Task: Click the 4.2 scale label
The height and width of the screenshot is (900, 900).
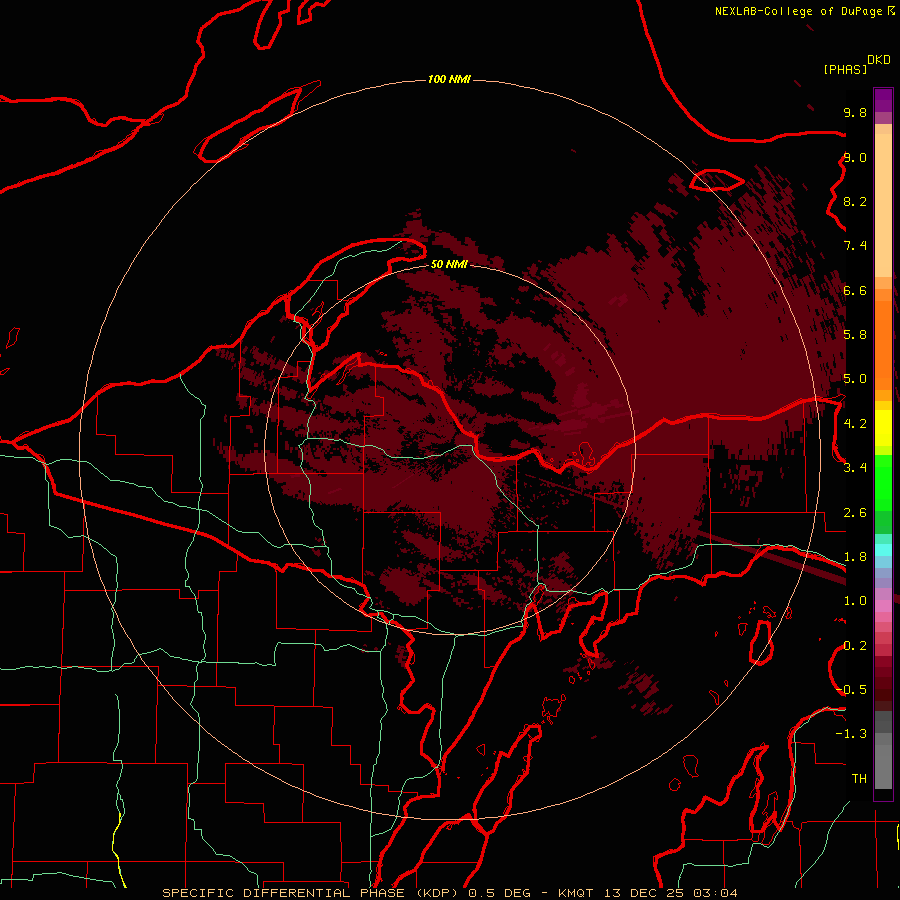Action: point(855,424)
